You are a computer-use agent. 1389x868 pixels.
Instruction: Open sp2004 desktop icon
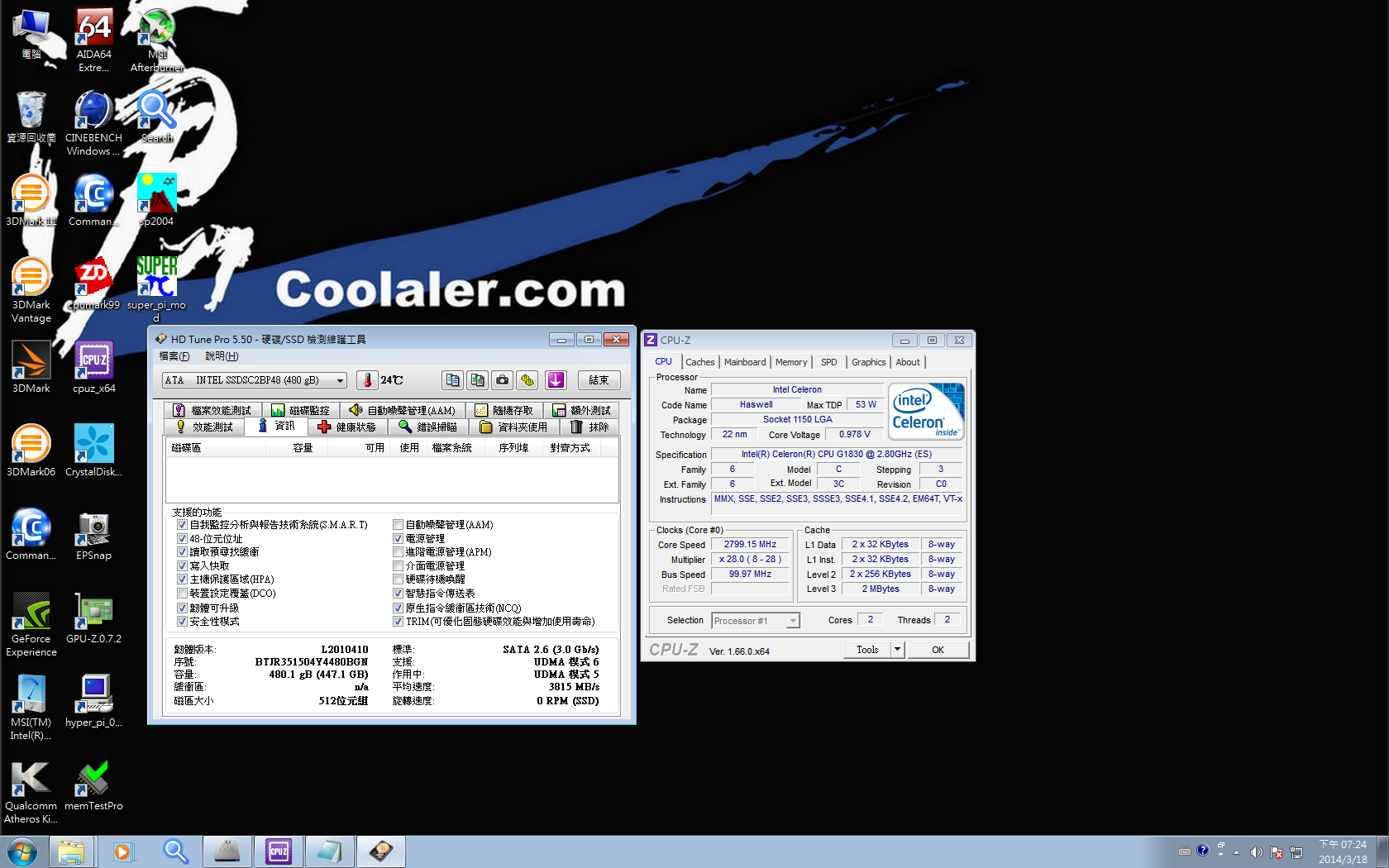point(156,200)
